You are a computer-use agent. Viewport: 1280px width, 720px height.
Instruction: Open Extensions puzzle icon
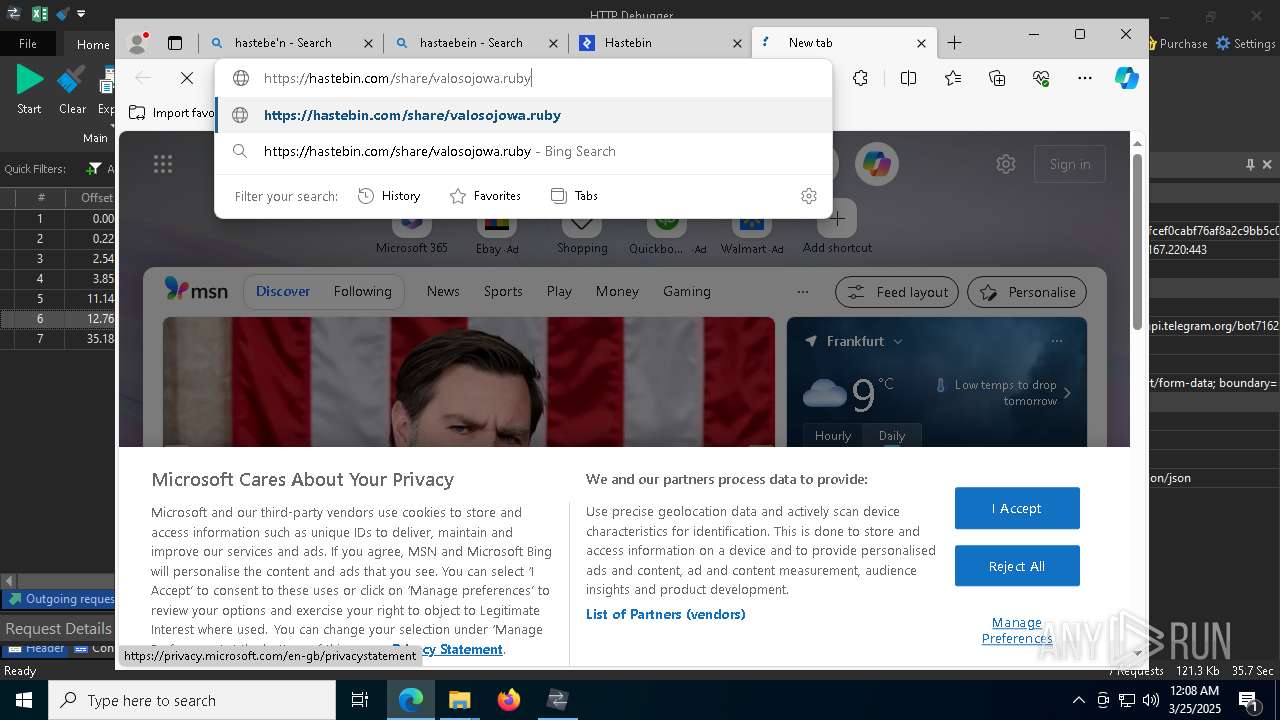tap(860, 78)
